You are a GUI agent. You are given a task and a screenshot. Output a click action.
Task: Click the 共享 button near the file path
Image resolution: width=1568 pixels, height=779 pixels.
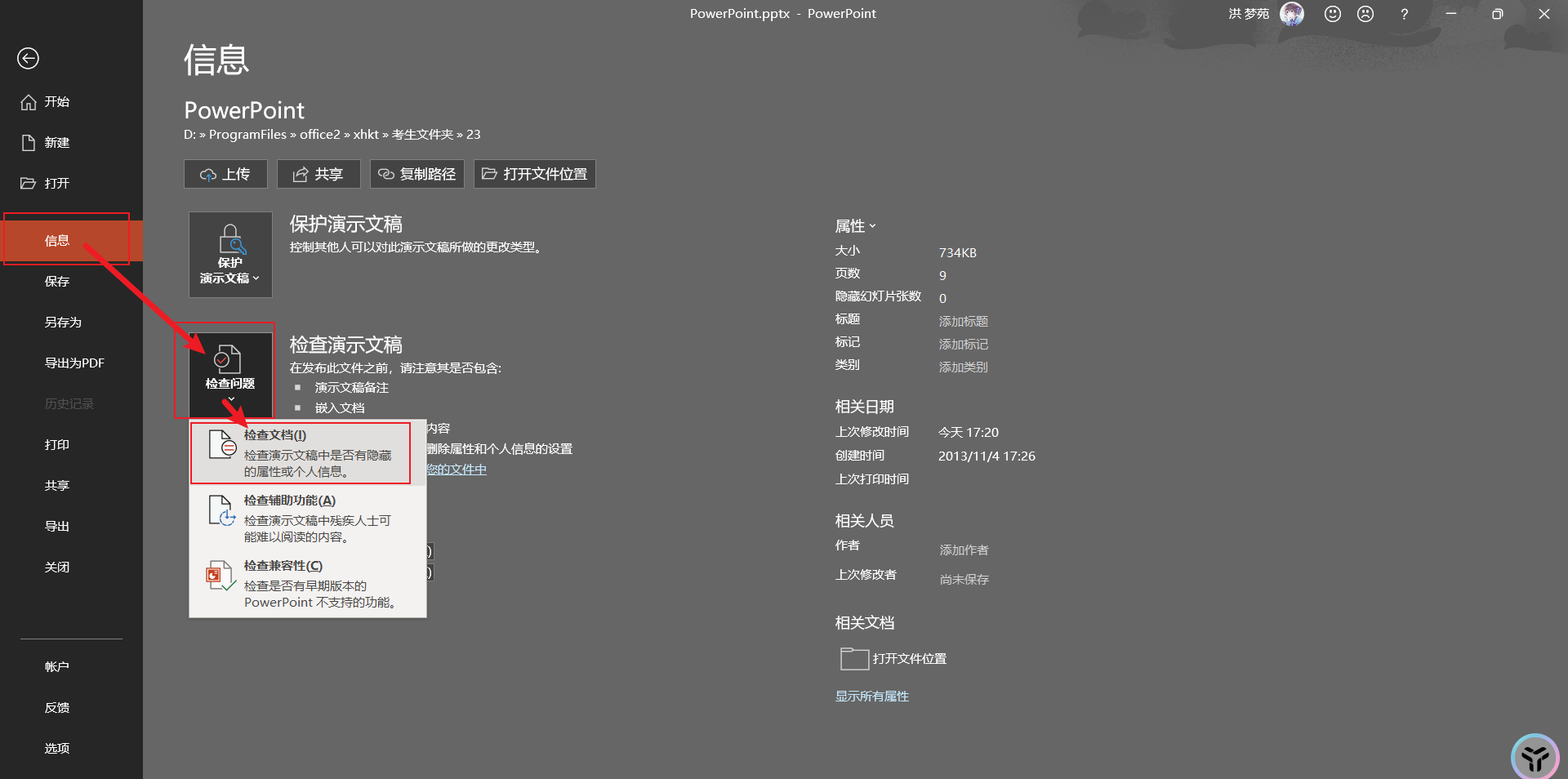318,174
